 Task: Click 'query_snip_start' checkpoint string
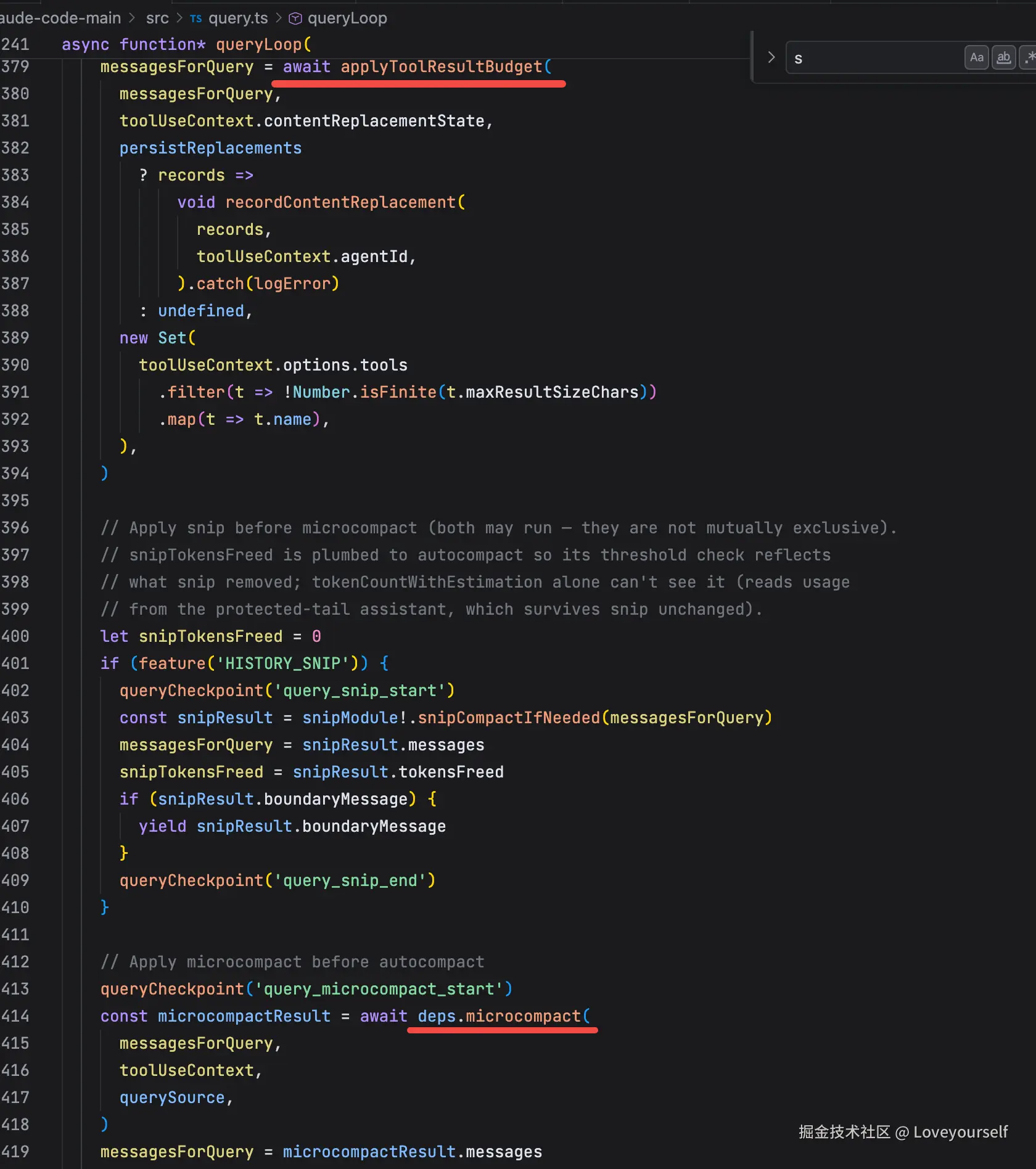click(x=360, y=691)
